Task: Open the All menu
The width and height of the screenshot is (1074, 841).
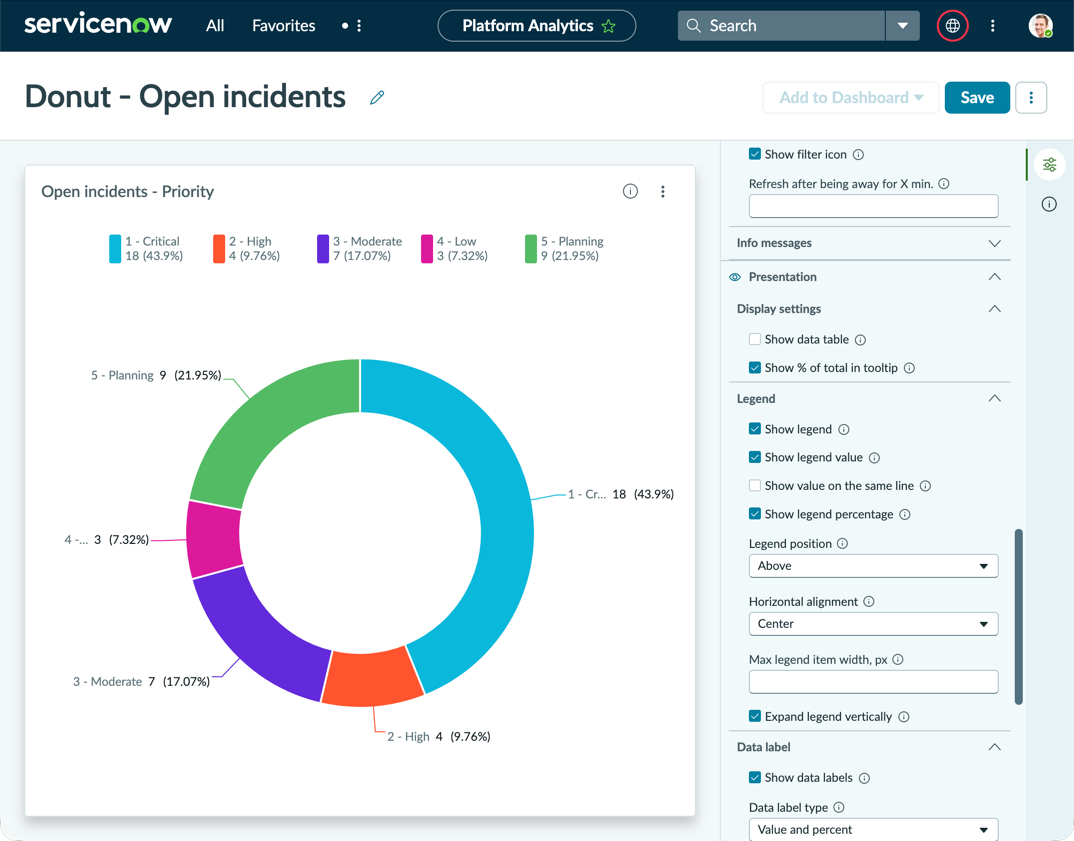Action: click(x=215, y=26)
